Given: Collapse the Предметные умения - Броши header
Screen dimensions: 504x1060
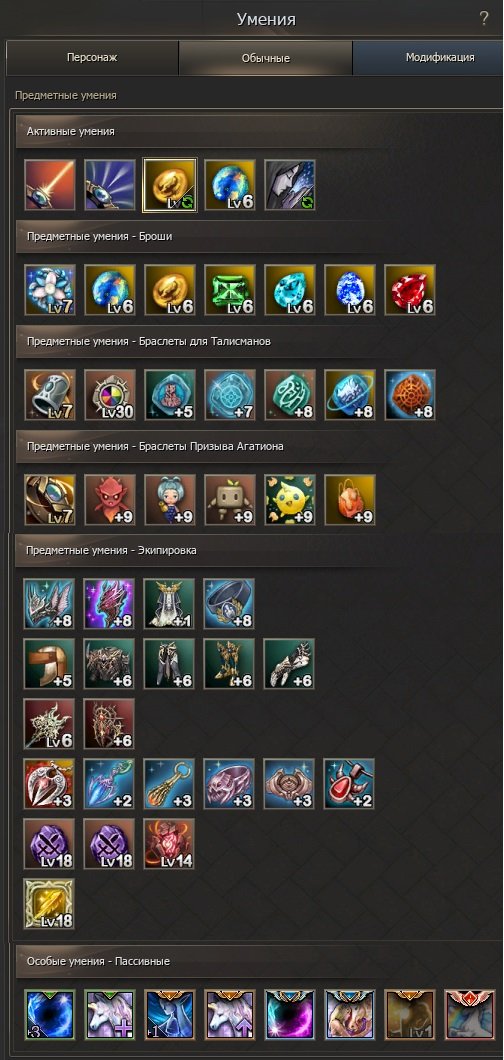Looking at the screenshot, I should tap(259, 237).
